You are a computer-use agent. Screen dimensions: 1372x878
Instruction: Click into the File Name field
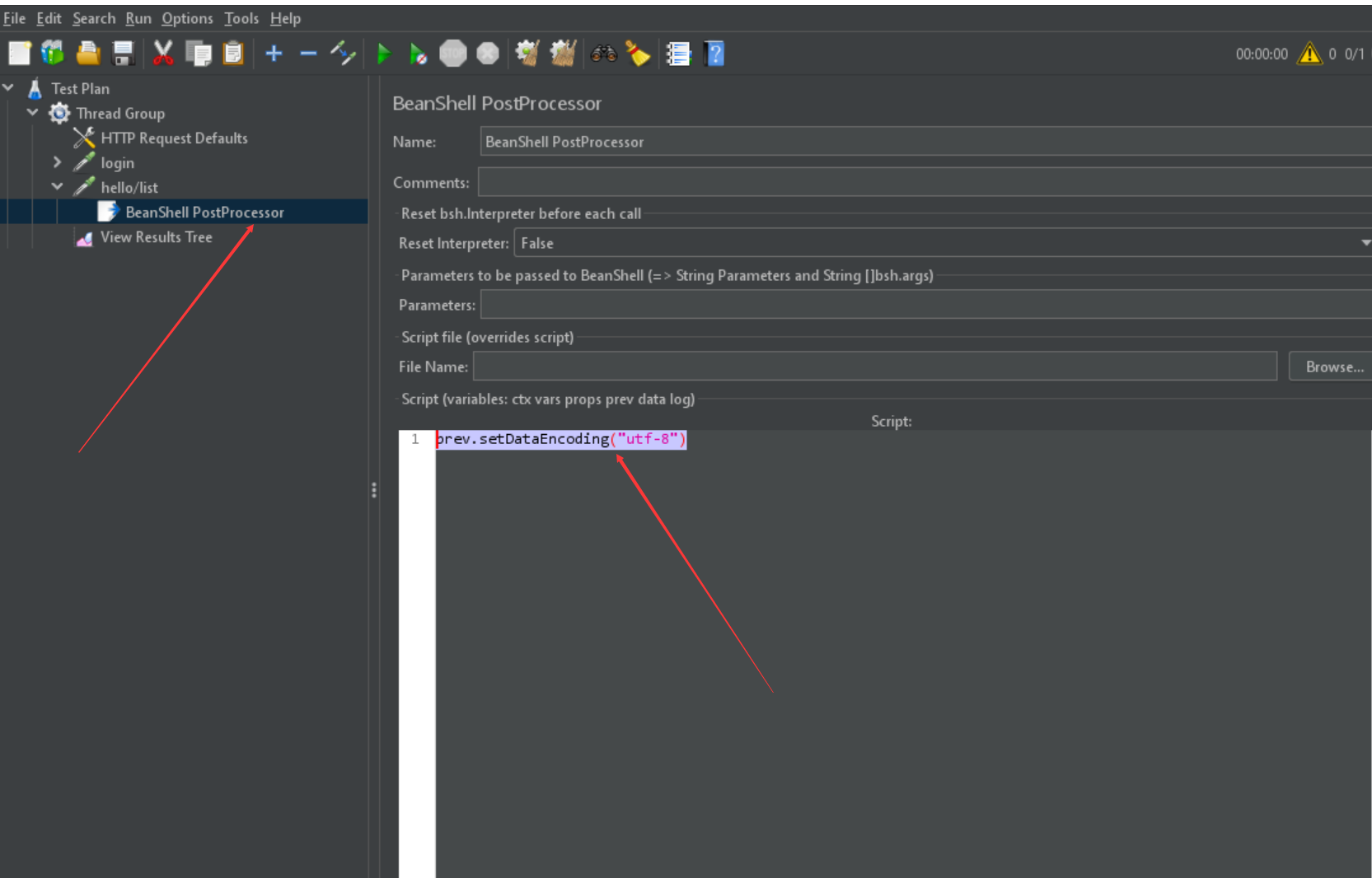[x=875, y=367]
